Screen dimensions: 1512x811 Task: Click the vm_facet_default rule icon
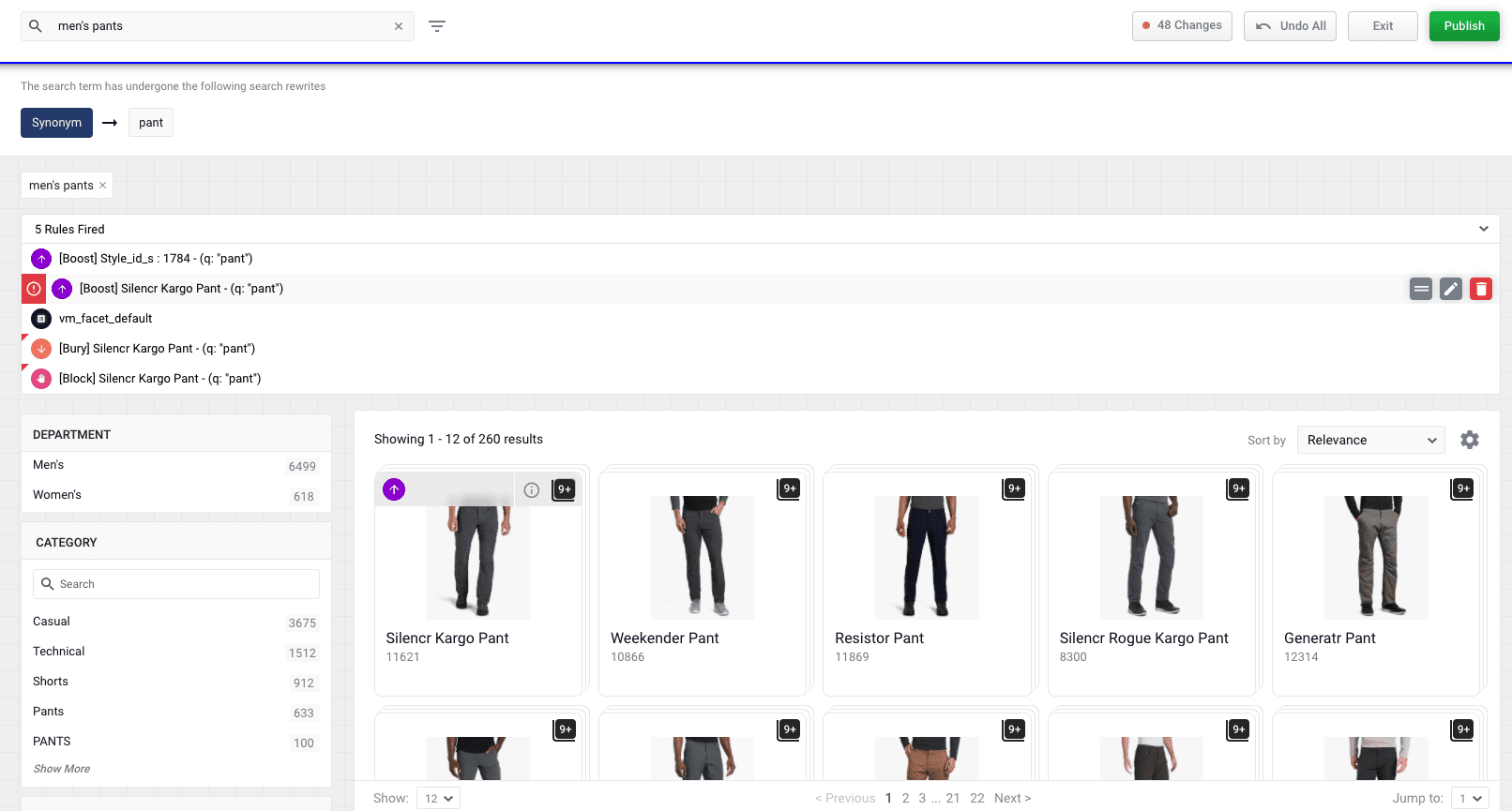tap(41, 319)
